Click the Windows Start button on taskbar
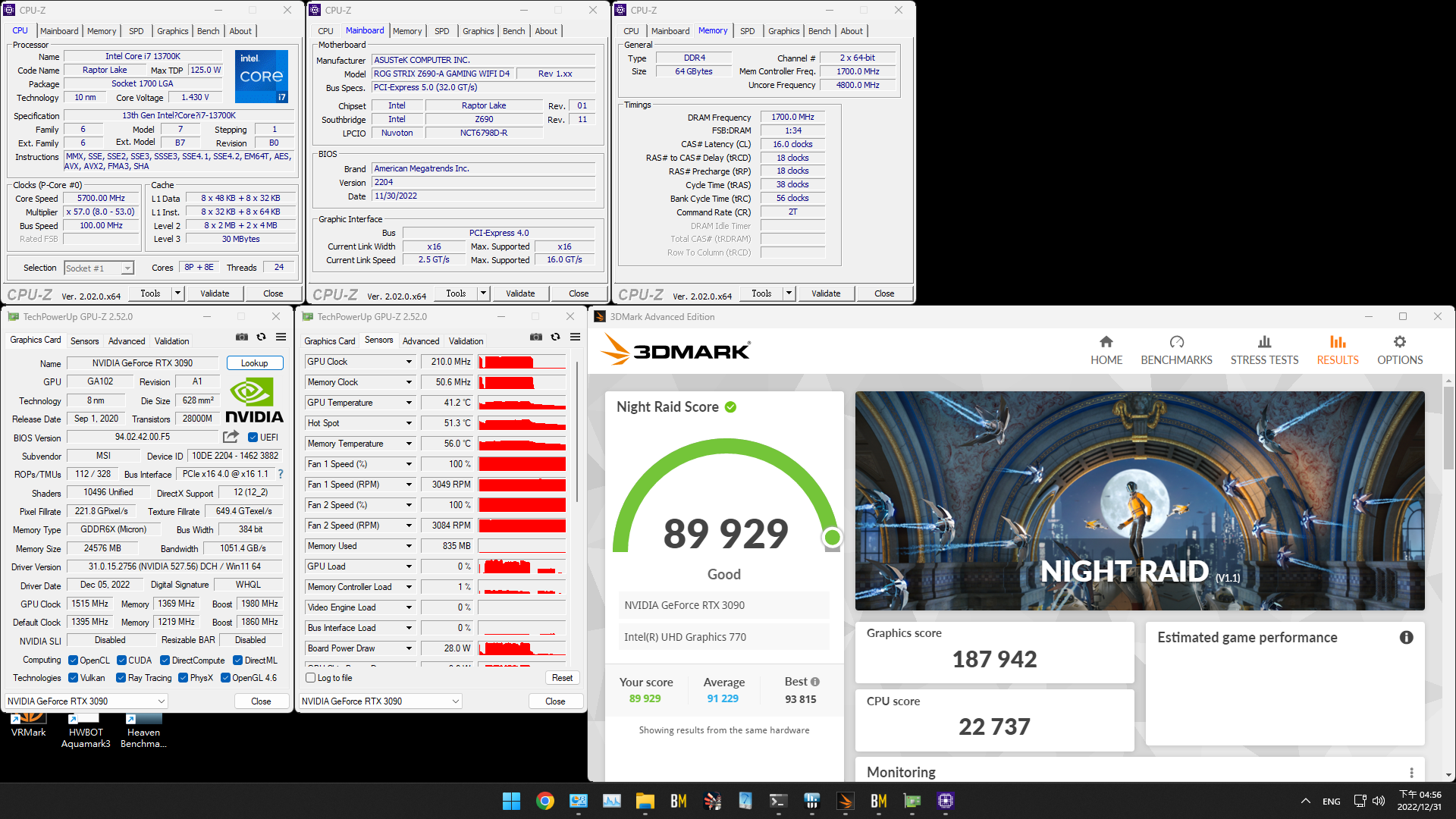The height and width of the screenshot is (819, 1456). coord(512,801)
